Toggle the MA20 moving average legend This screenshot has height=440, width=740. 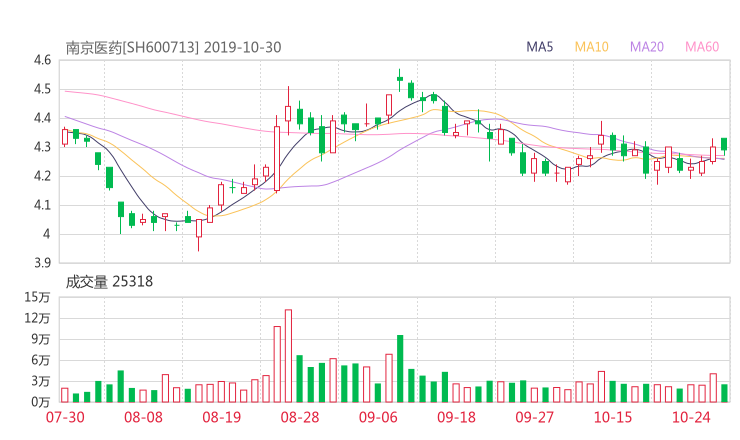click(647, 47)
